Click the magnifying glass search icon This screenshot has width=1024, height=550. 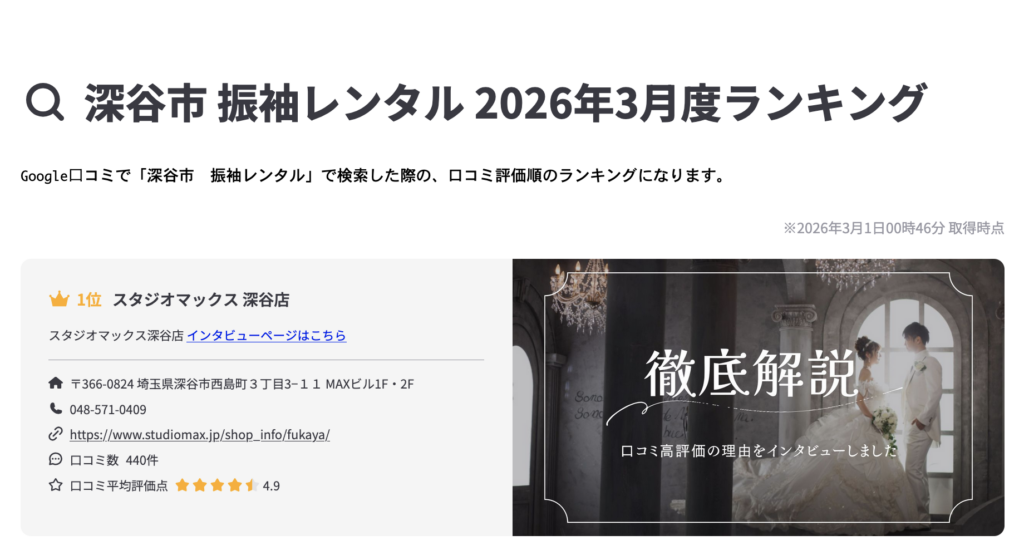coord(44,103)
